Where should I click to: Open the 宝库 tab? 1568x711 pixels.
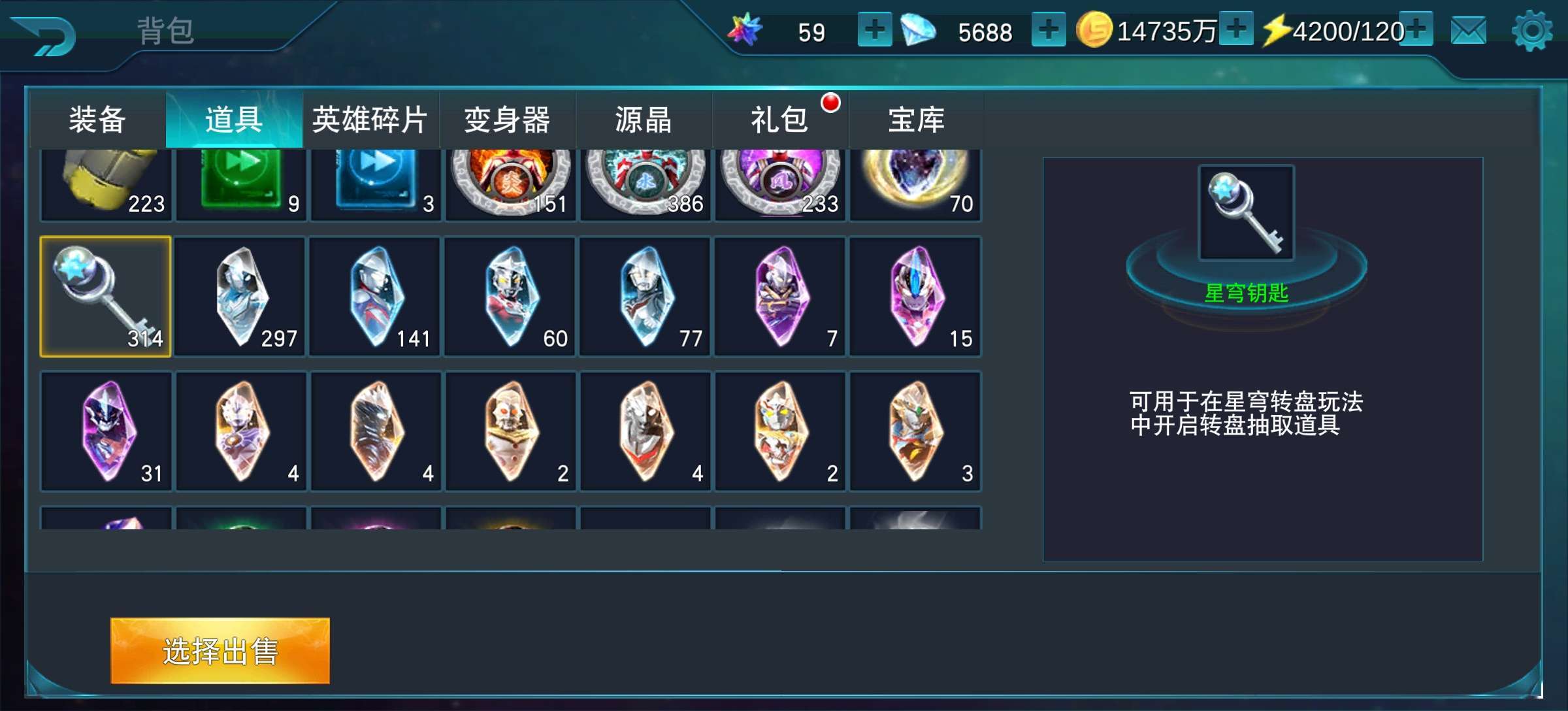point(917,120)
